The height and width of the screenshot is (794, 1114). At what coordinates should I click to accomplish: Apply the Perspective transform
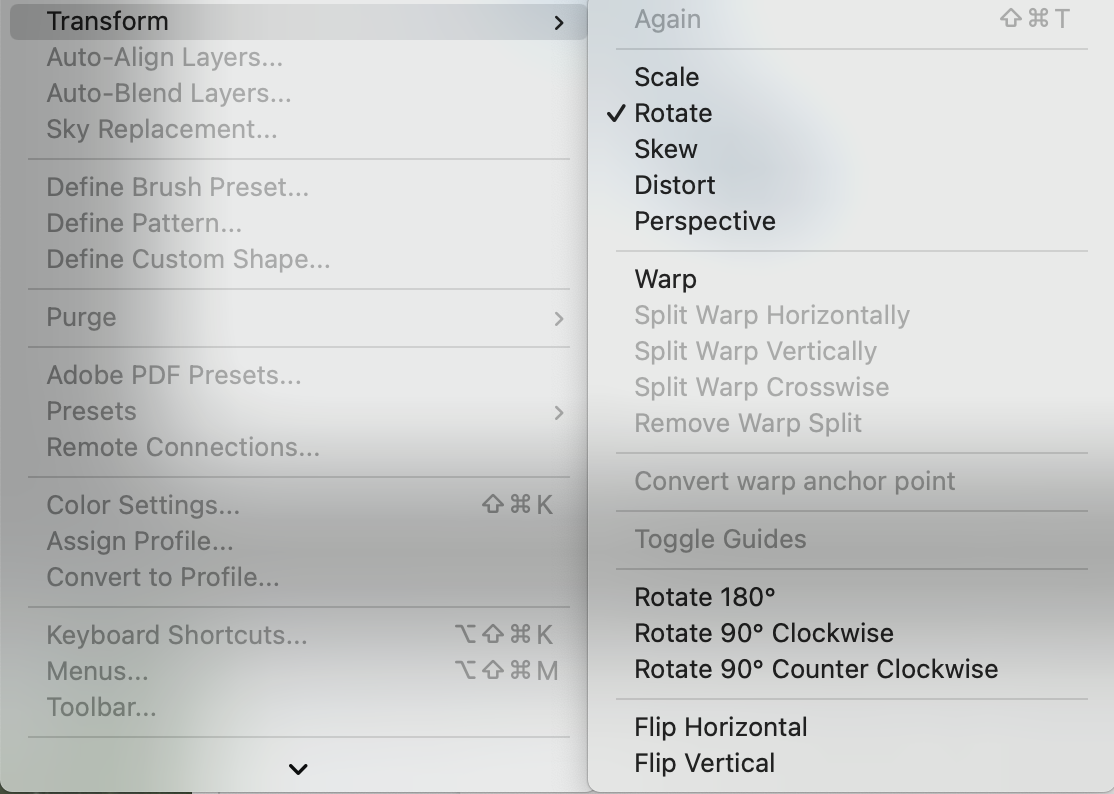tap(704, 221)
